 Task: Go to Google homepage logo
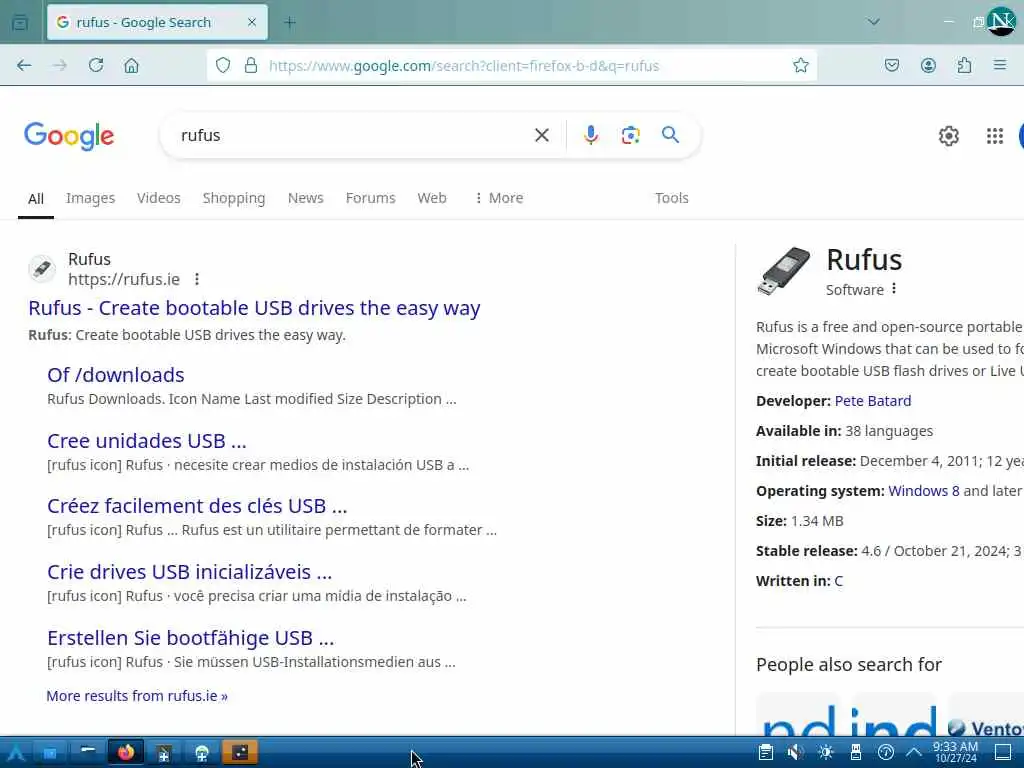[69, 136]
